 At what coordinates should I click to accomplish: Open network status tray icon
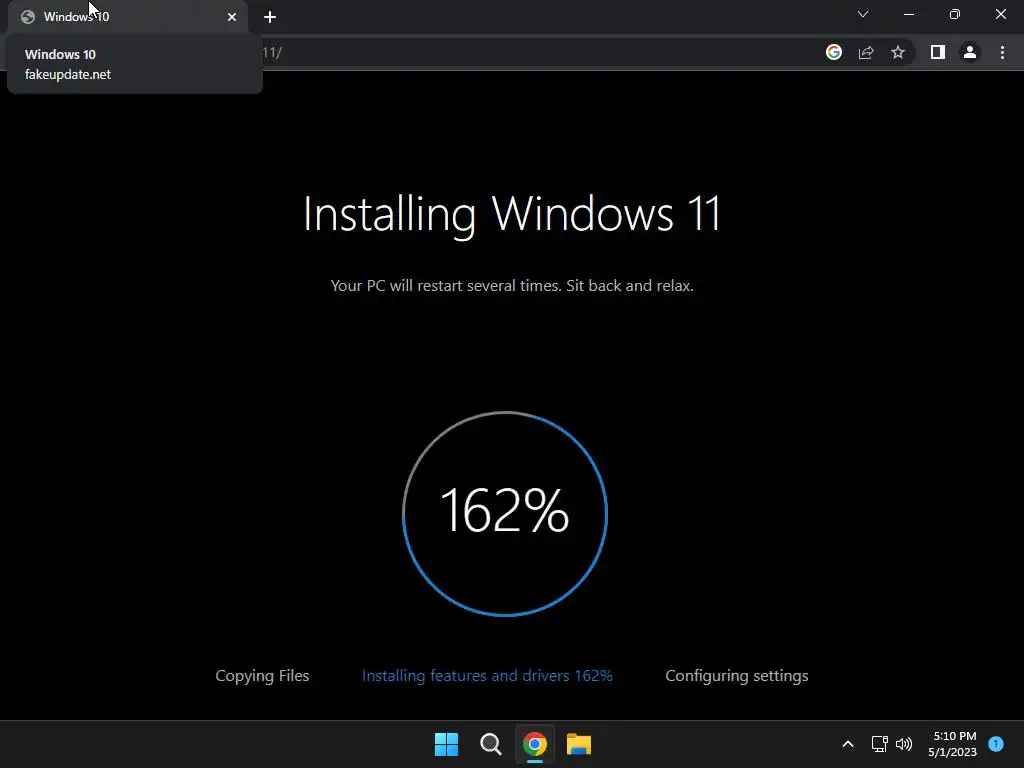pos(880,744)
